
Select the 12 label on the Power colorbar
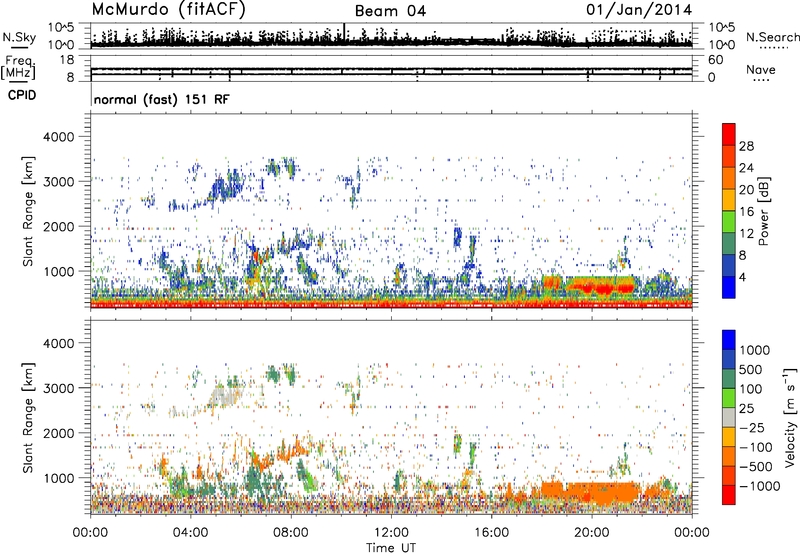(x=746, y=234)
